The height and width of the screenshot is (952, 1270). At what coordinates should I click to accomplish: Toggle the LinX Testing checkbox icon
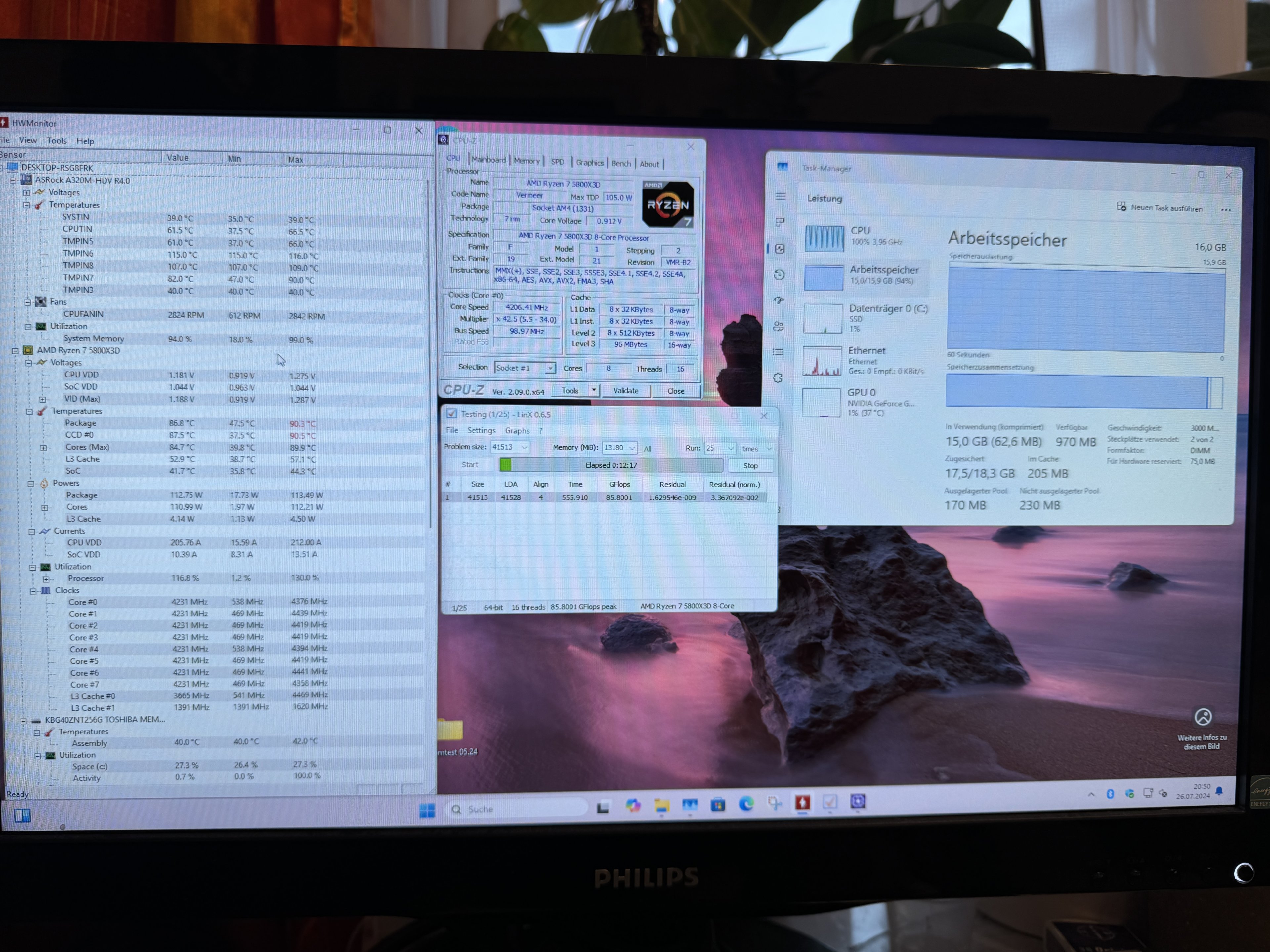pyautogui.click(x=452, y=414)
